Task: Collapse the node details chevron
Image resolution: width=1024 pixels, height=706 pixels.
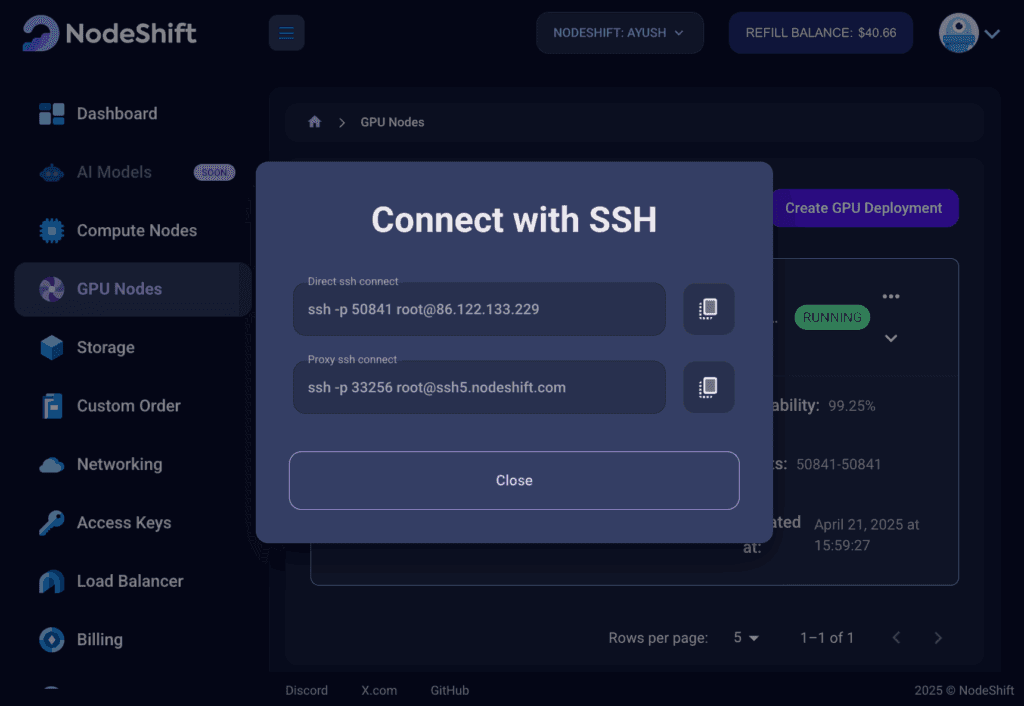Action: coord(891,338)
